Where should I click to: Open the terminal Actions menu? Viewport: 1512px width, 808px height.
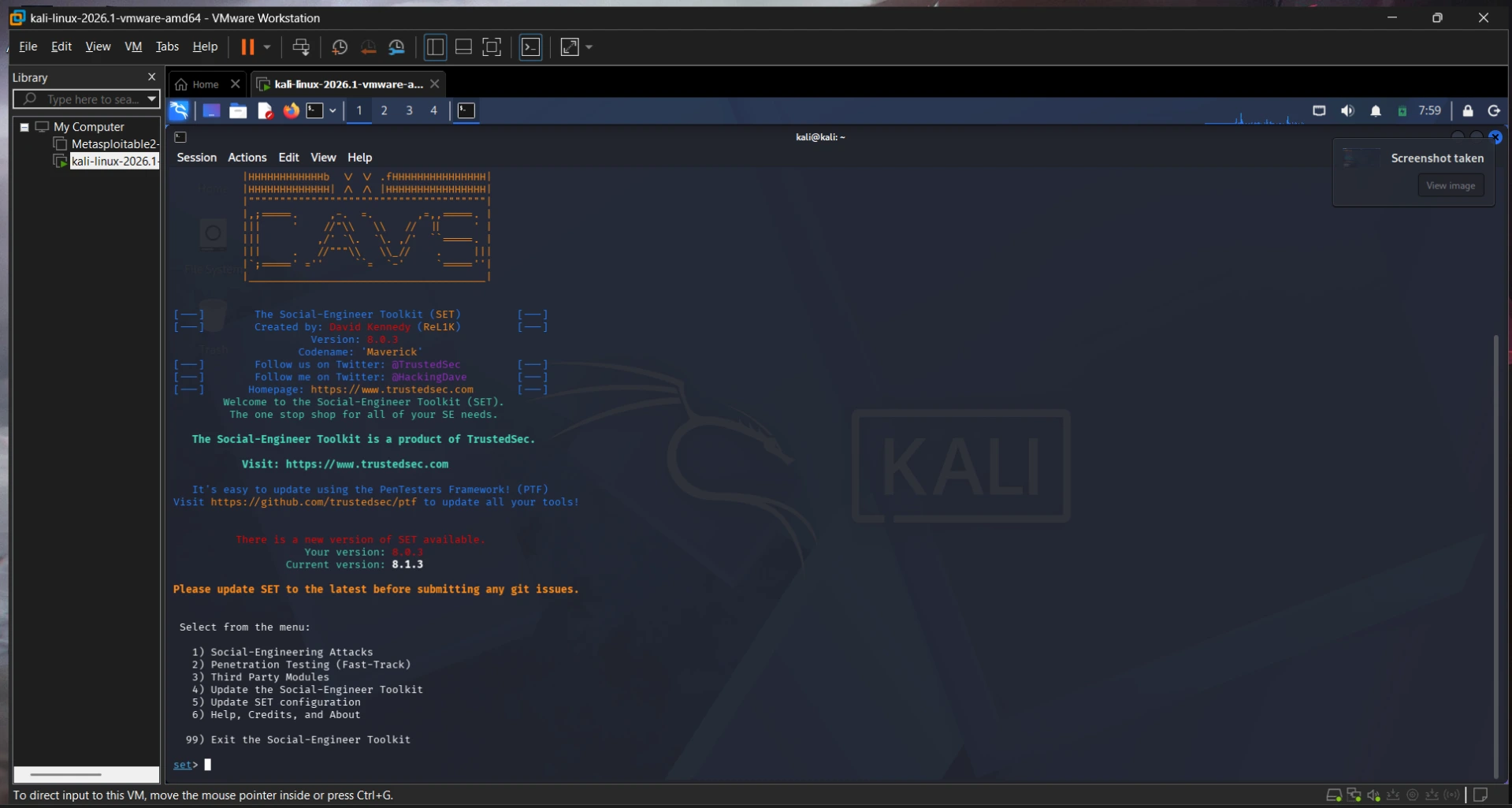pos(247,158)
